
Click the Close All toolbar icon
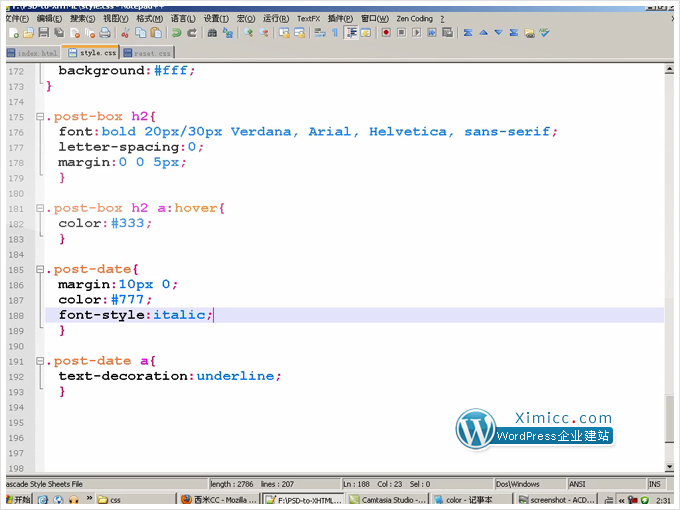(90, 33)
